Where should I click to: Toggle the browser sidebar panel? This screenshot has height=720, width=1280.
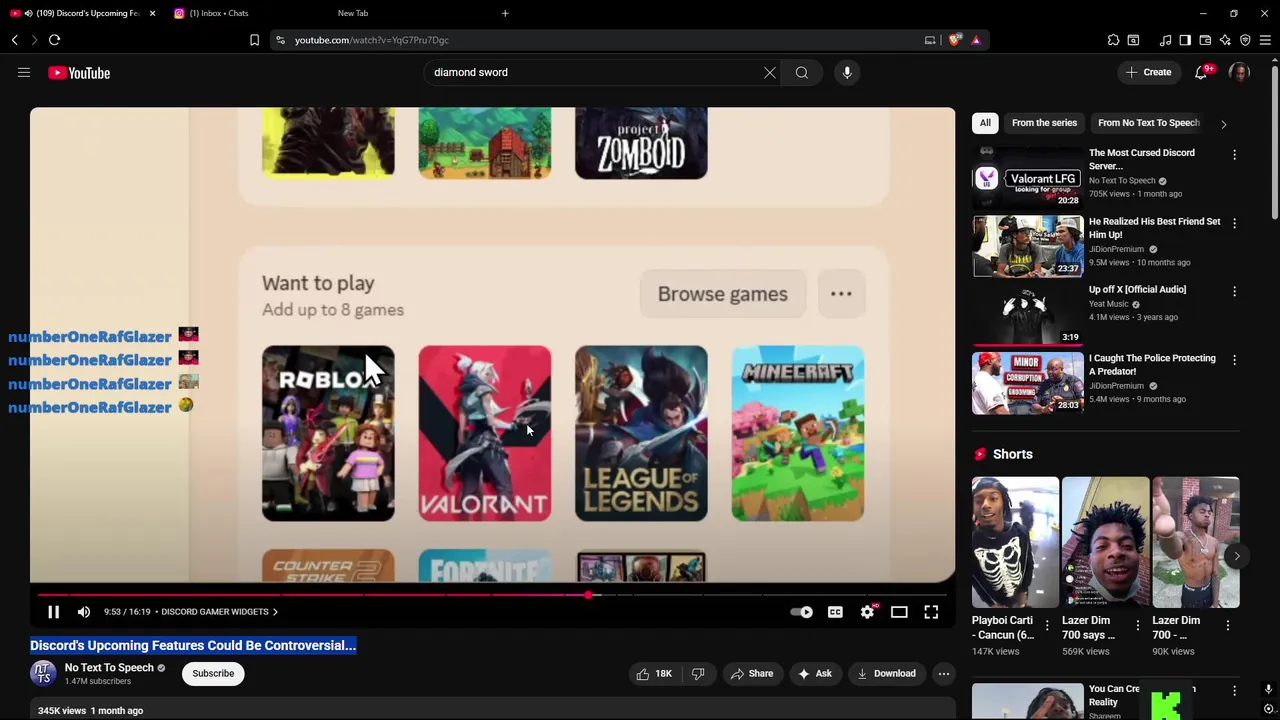[x=1185, y=40]
